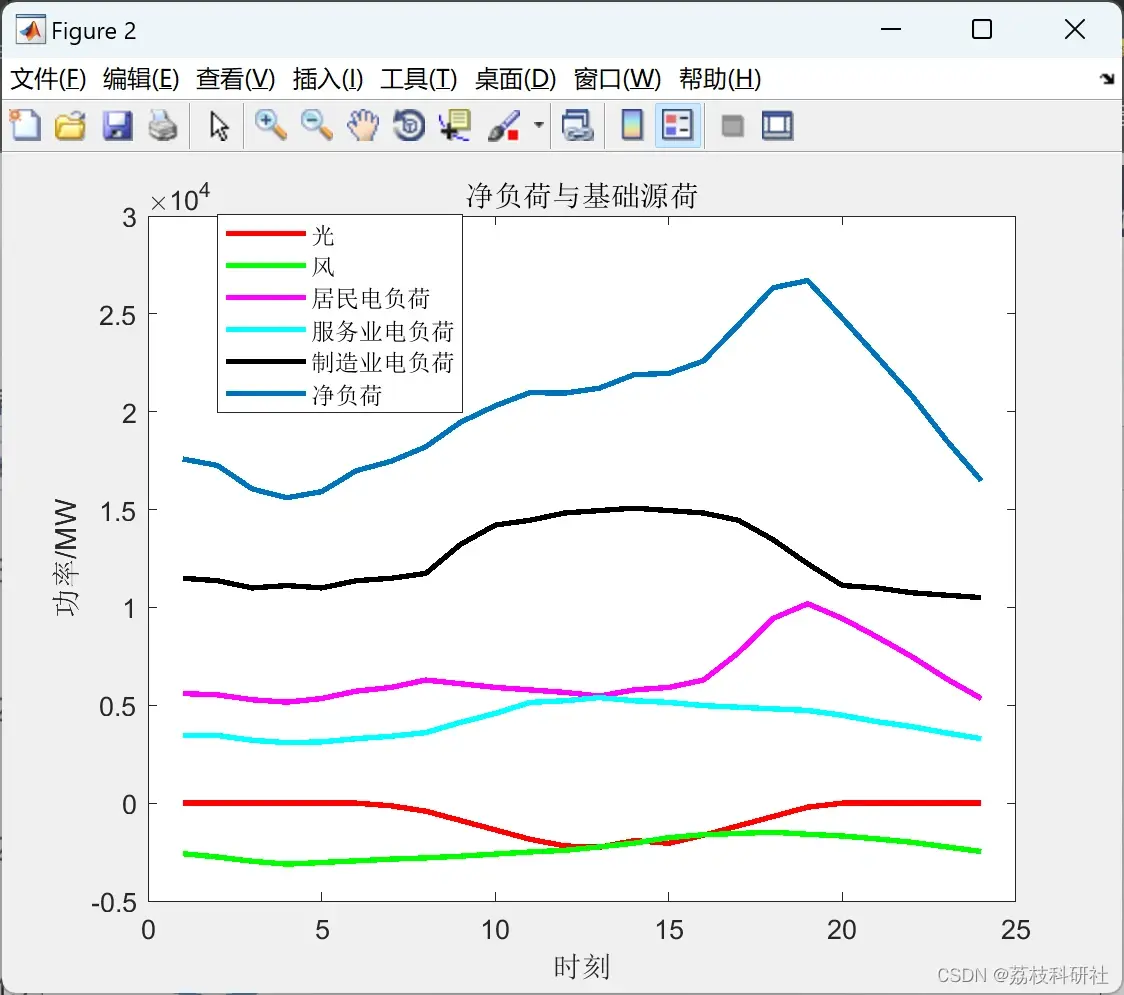
Task: Activate the Rotate 3D tool
Action: [x=409, y=125]
